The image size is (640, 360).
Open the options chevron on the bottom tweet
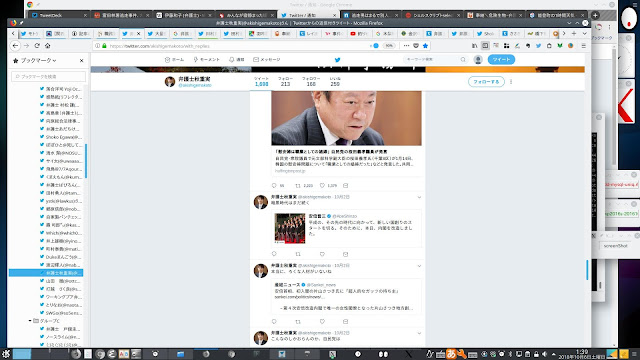pyautogui.click(x=419, y=333)
